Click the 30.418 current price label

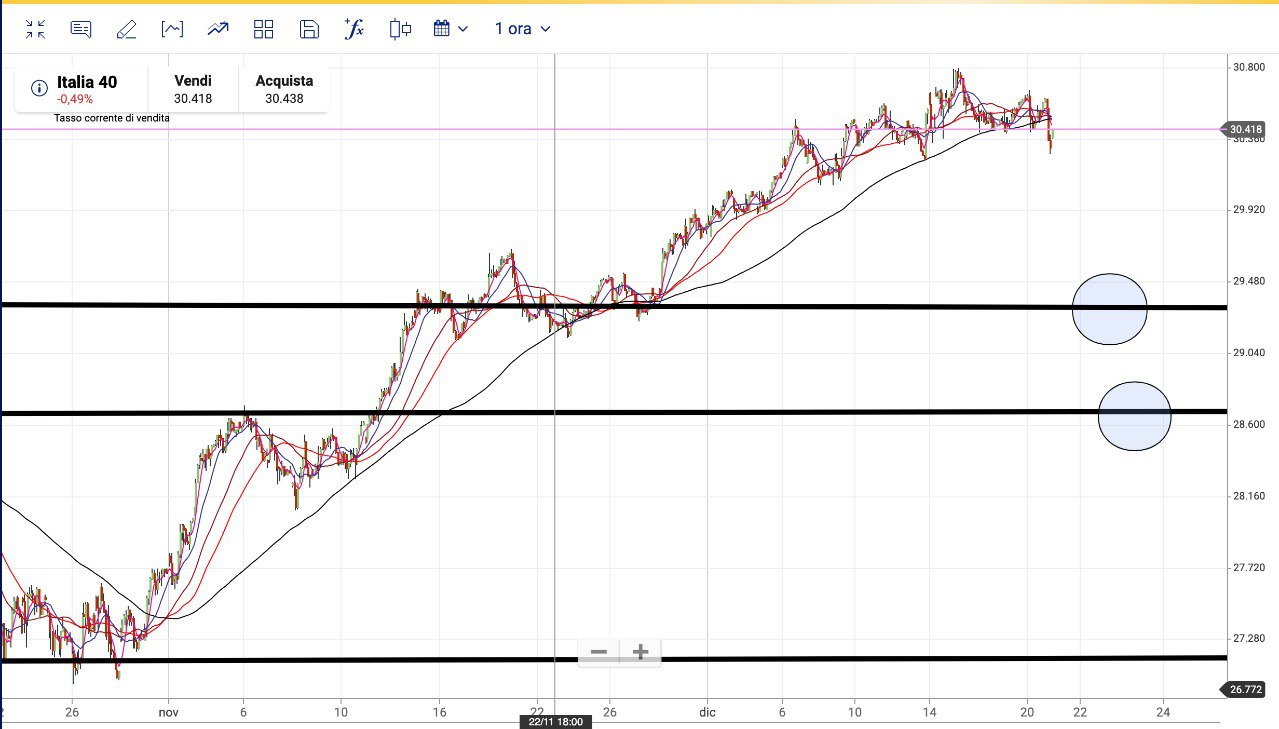pyautogui.click(x=1244, y=129)
